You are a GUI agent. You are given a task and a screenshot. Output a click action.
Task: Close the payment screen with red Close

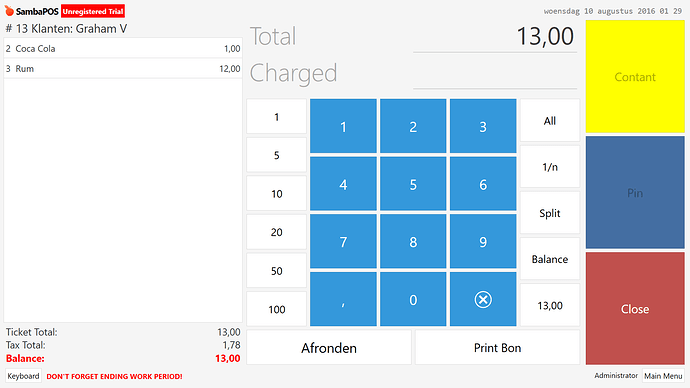click(x=635, y=309)
